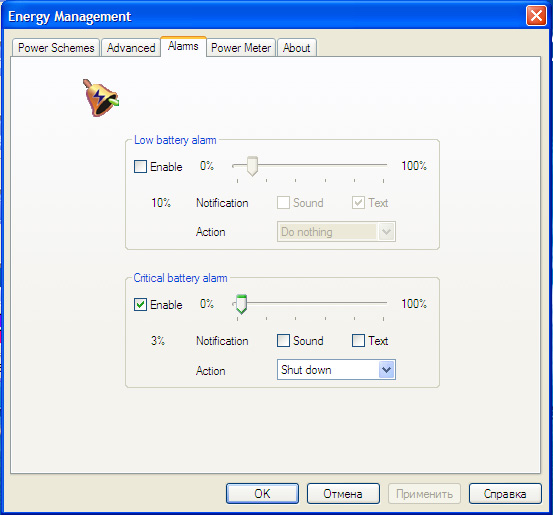
Task: Click the 'Low battery alarm' group title
Action: point(175,140)
